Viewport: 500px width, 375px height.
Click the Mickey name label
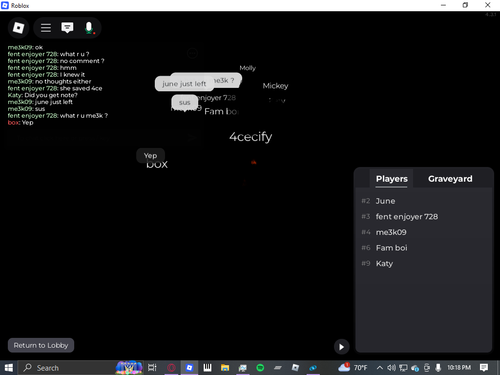point(275,86)
